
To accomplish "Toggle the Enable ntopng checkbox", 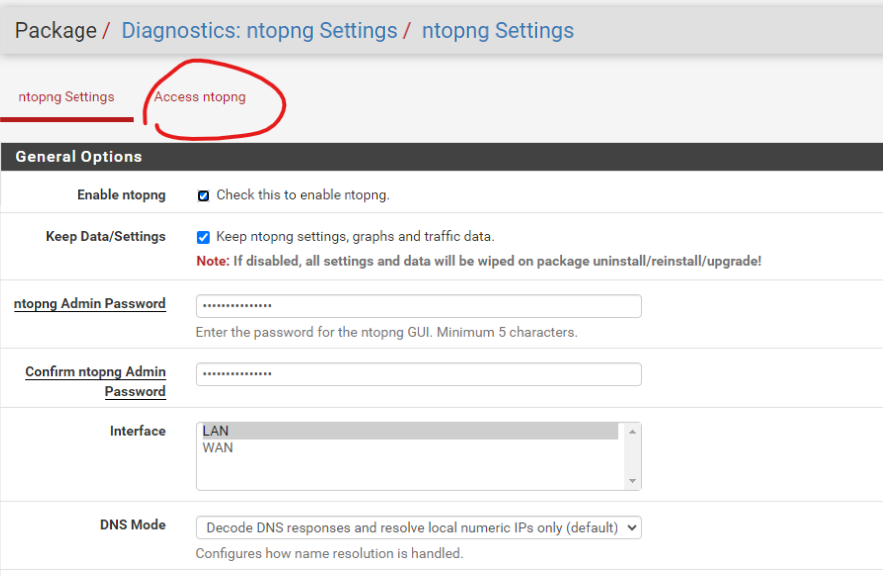I will click(x=204, y=196).
